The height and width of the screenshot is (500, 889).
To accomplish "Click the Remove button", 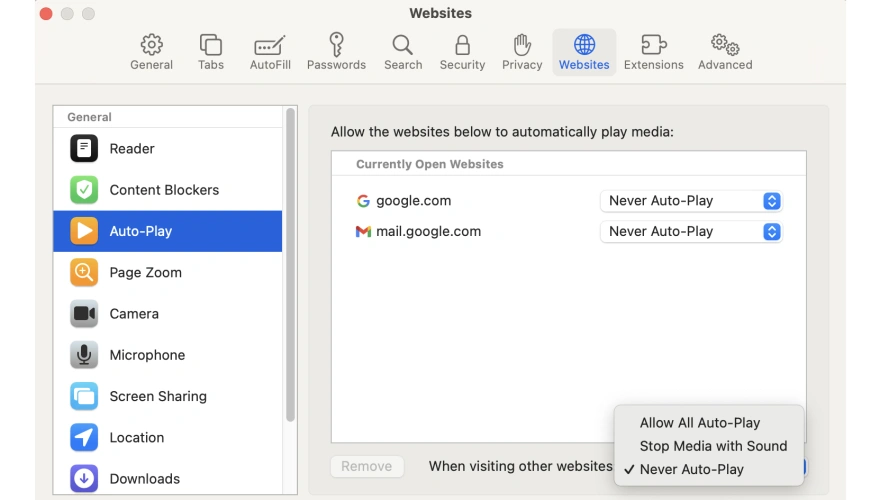I will 367,466.
